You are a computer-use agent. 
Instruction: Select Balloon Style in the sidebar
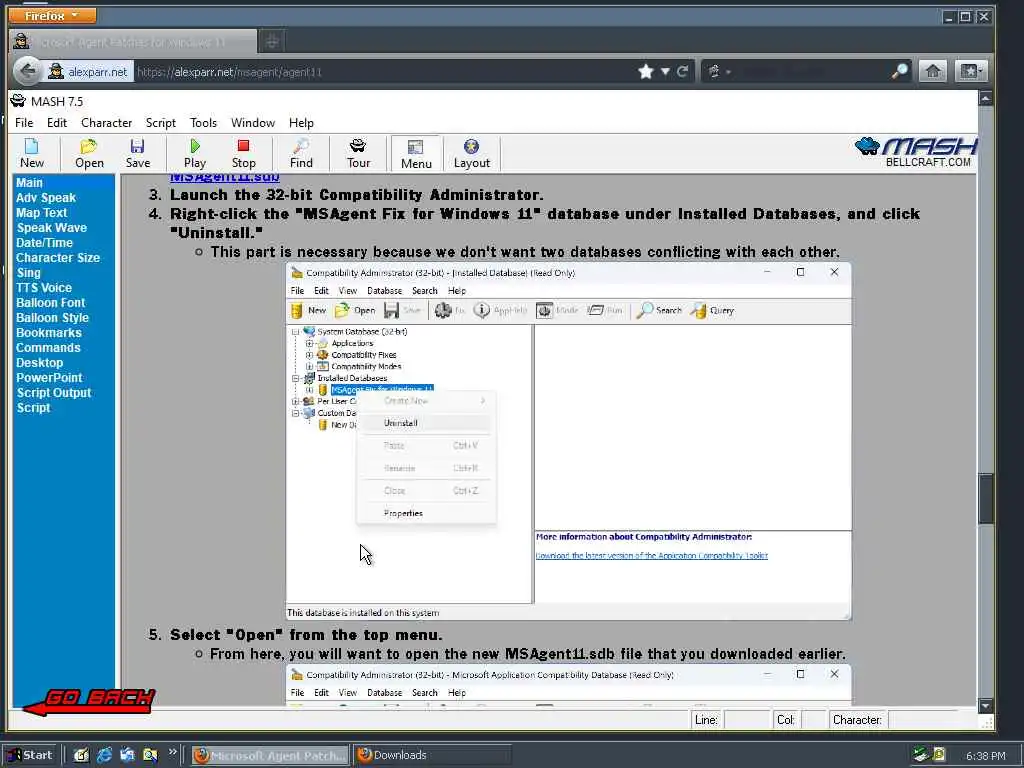point(52,318)
